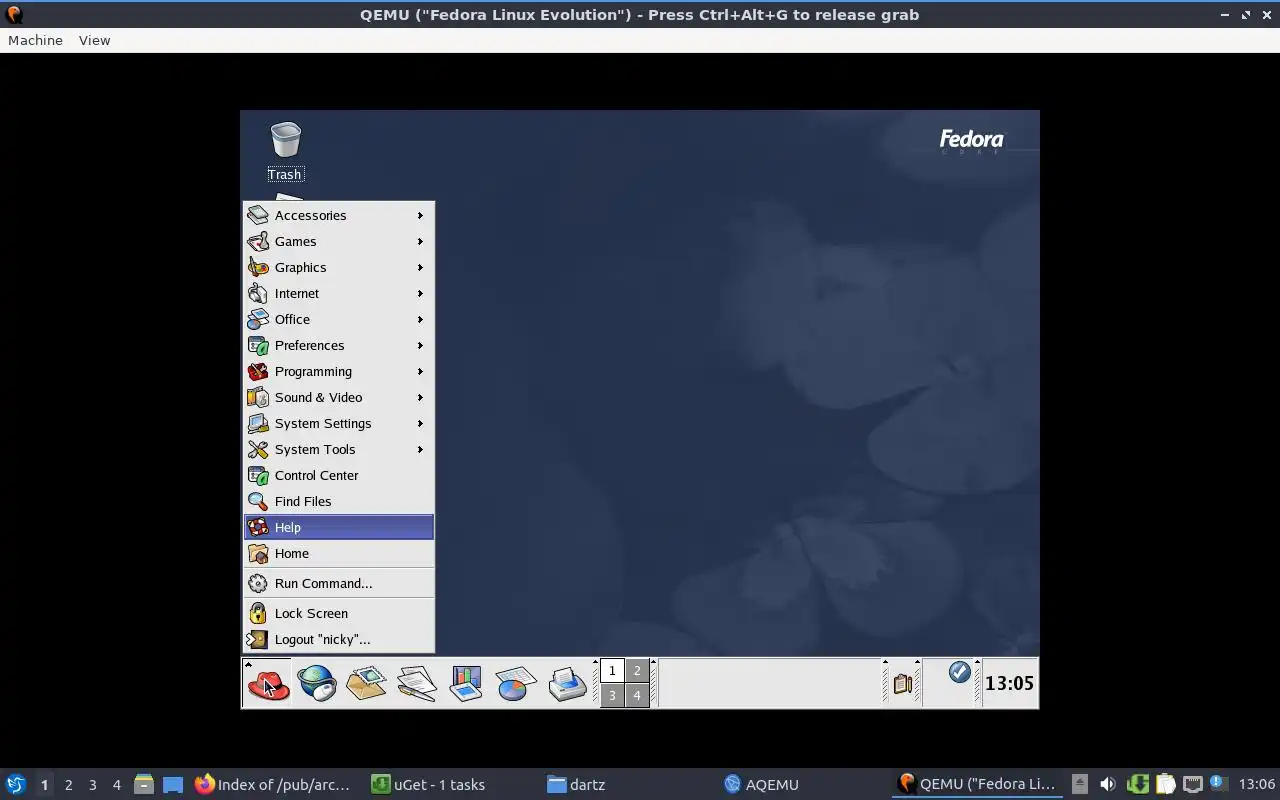Launch the spreadsheet pie-chart icon
The image size is (1280, 800).
516,684
